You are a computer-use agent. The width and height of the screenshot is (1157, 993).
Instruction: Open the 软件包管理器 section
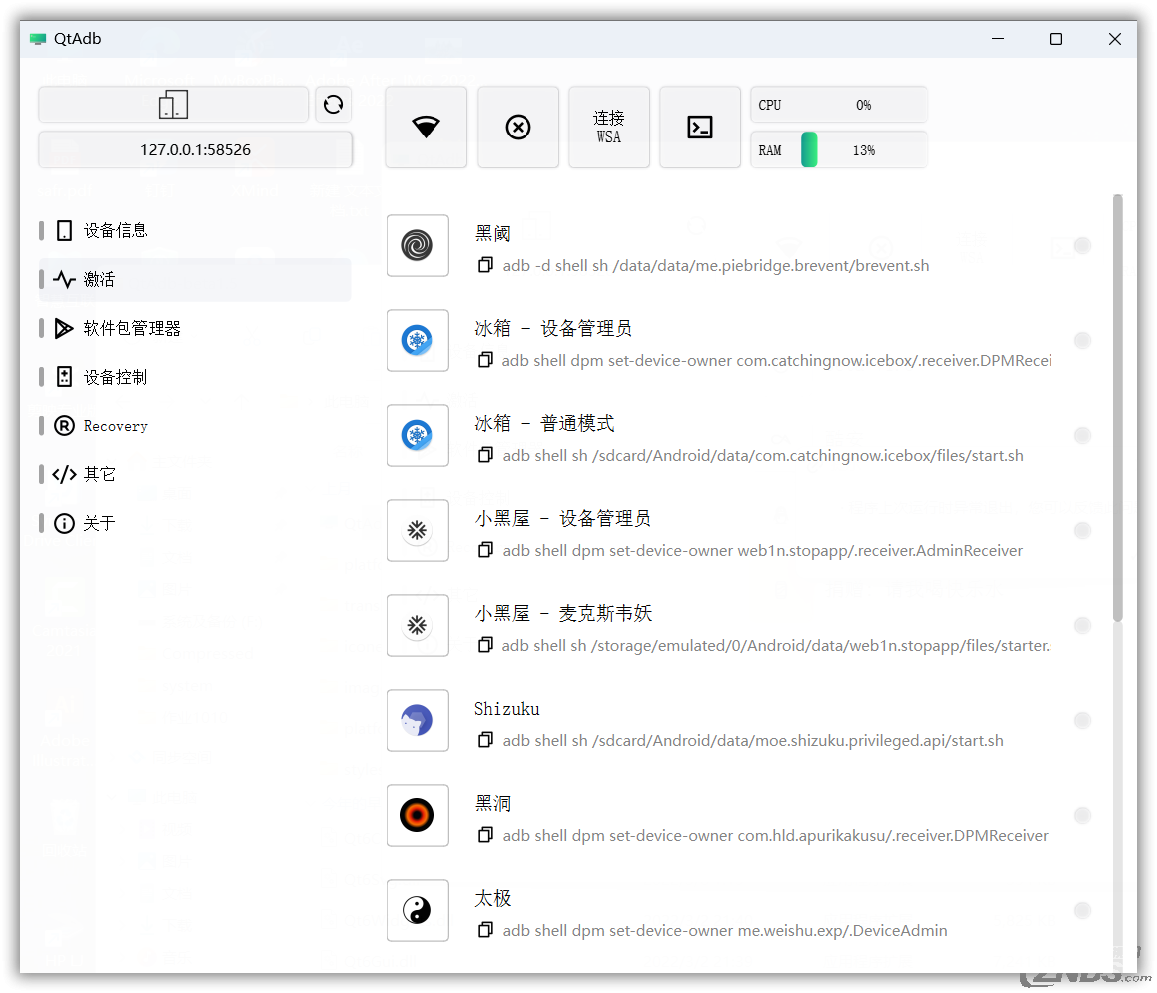tap(195, 328)
